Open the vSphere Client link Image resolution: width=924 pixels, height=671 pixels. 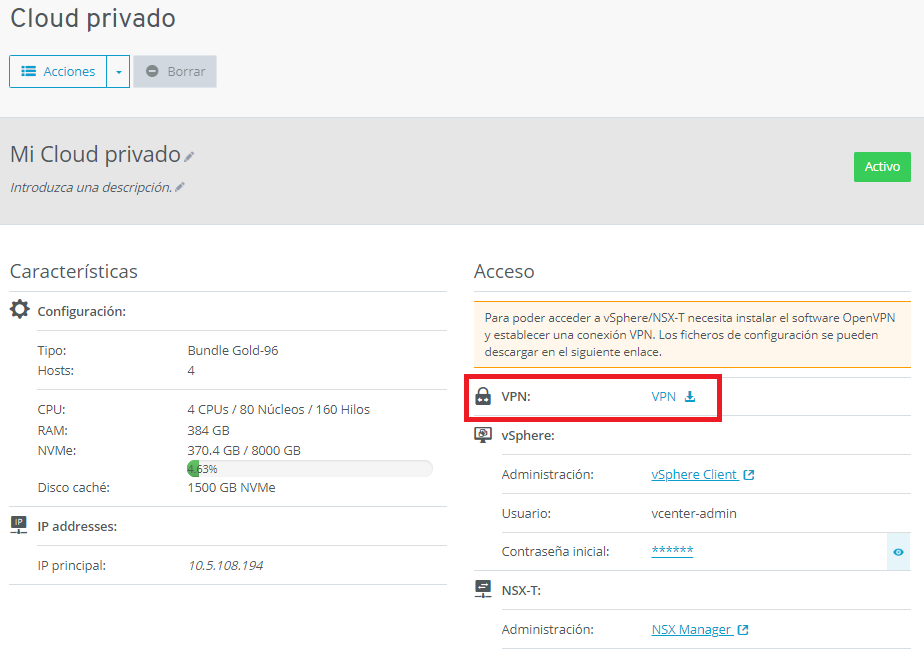pos(694,474)
